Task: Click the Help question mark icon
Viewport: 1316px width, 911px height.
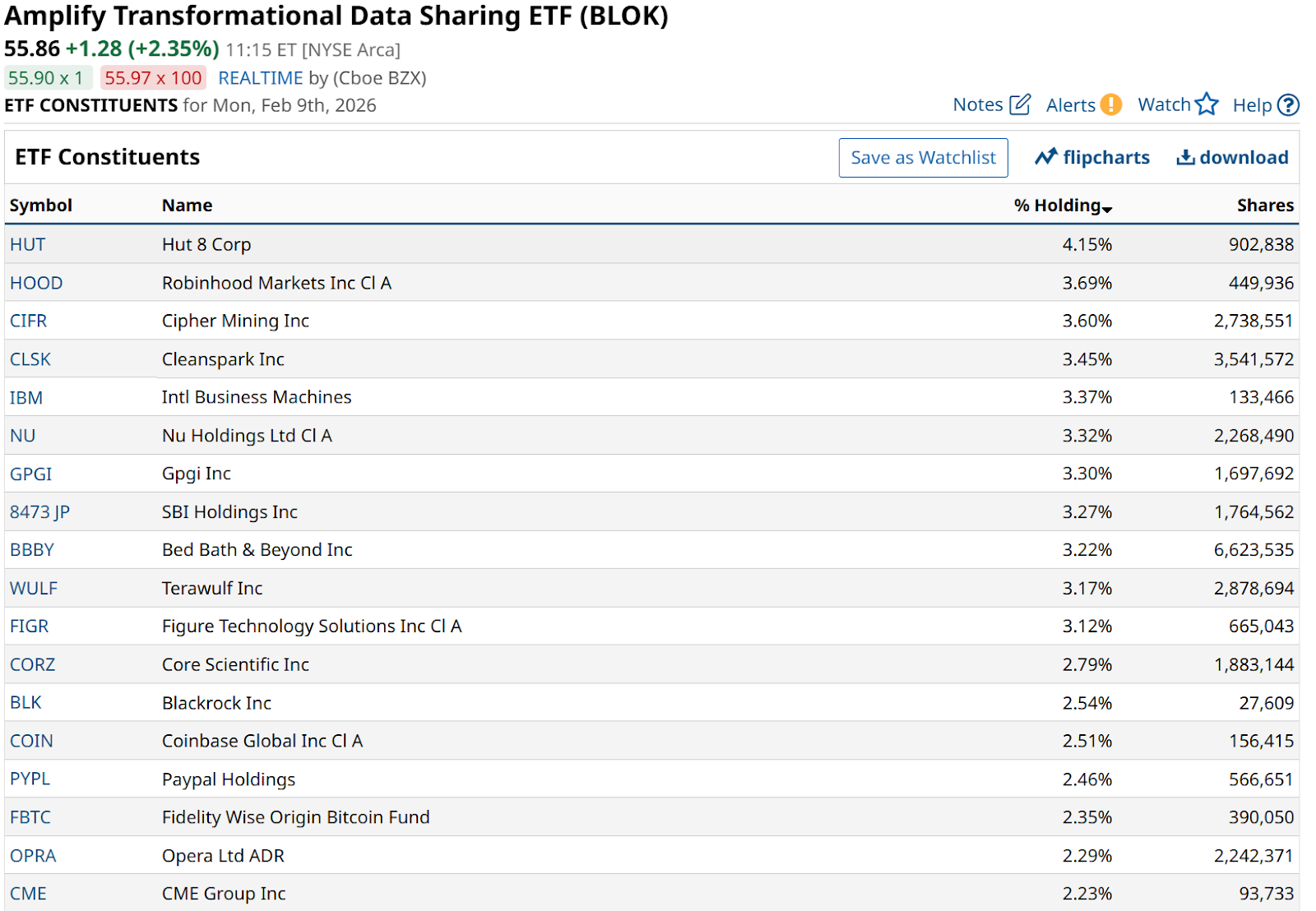Action: coord(1288,105)
